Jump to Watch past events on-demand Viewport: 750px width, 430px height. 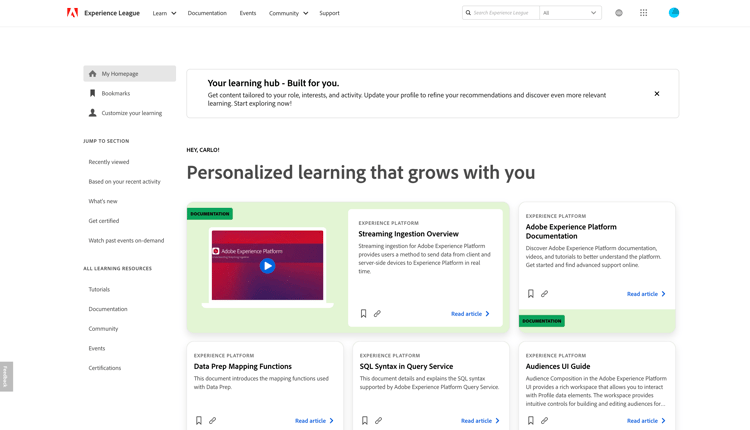click(126, 241)
